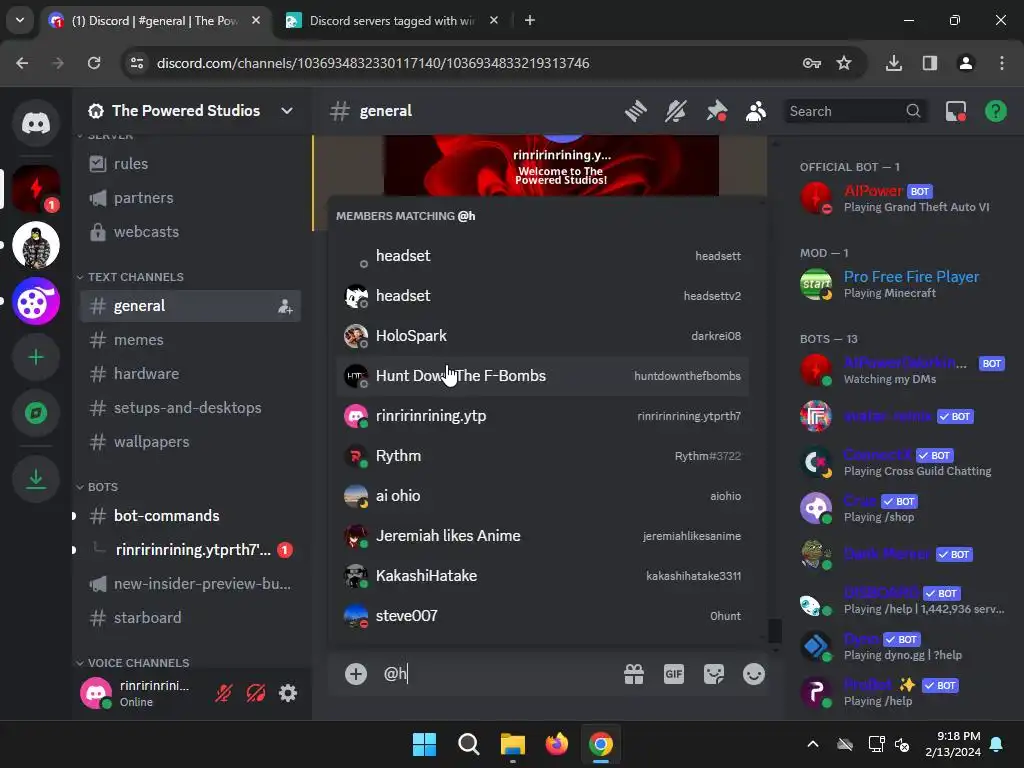Open emoji picker icon

point(754,673)
